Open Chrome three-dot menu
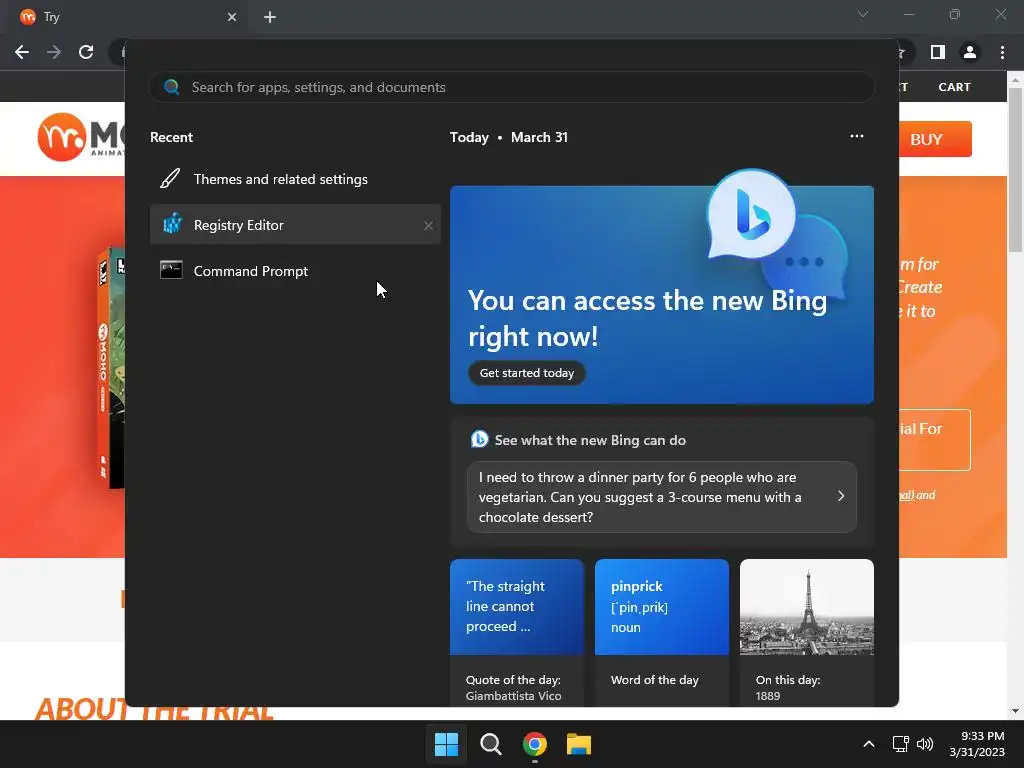Screen dimensions: 1024x768 1002,52
